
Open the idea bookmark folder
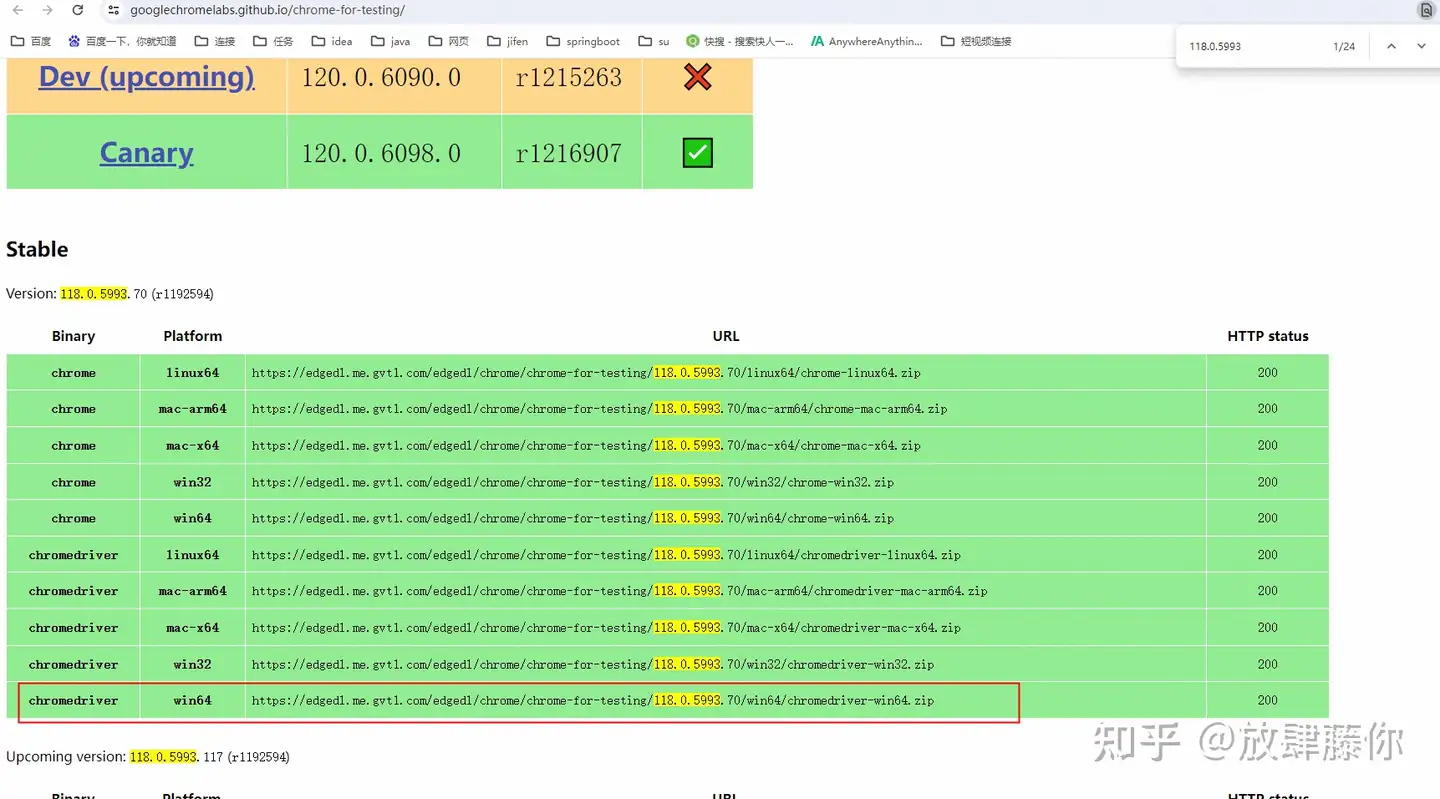[x=332, y=41]
